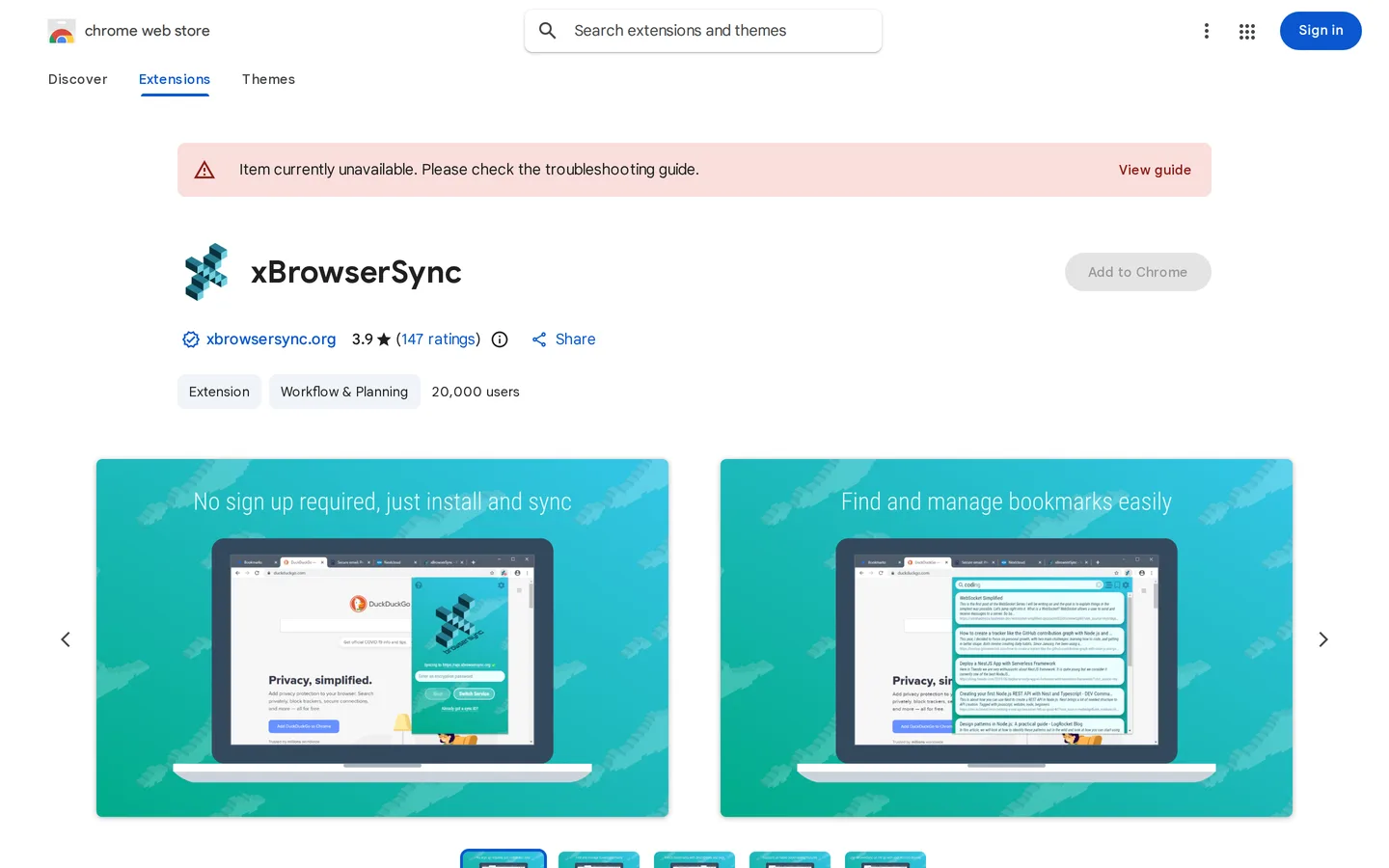Select the fifth carousel thumbnail
1389x868 pixels.
click(x=885, y=859)
